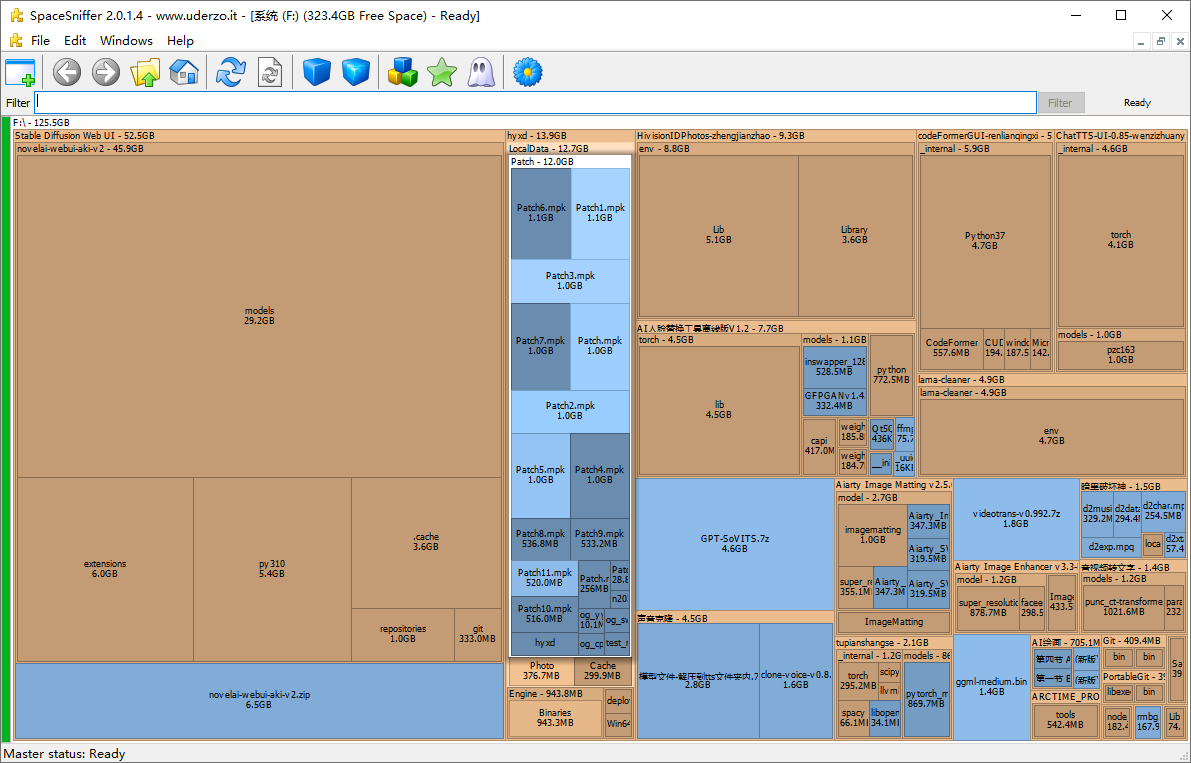Open the Edit menu
The image size is (1191, 763).
[x=74, y=40]
